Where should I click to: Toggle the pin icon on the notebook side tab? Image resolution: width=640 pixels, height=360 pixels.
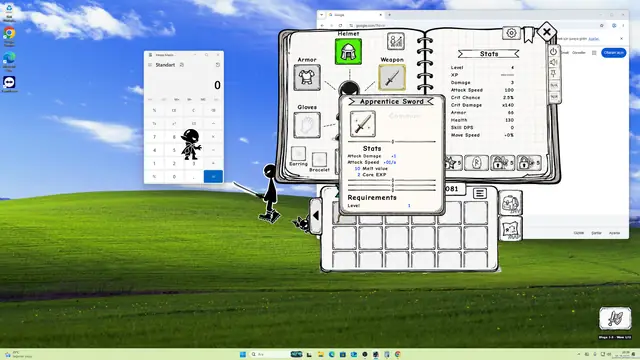coord(553,73)
